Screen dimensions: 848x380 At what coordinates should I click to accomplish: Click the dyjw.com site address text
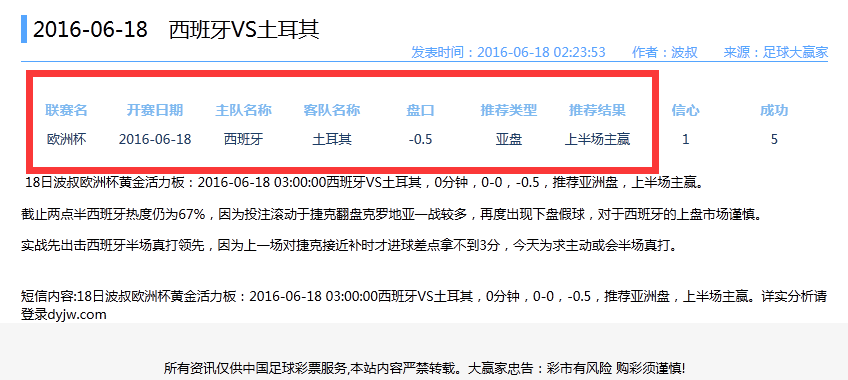(x=77, y=315)
